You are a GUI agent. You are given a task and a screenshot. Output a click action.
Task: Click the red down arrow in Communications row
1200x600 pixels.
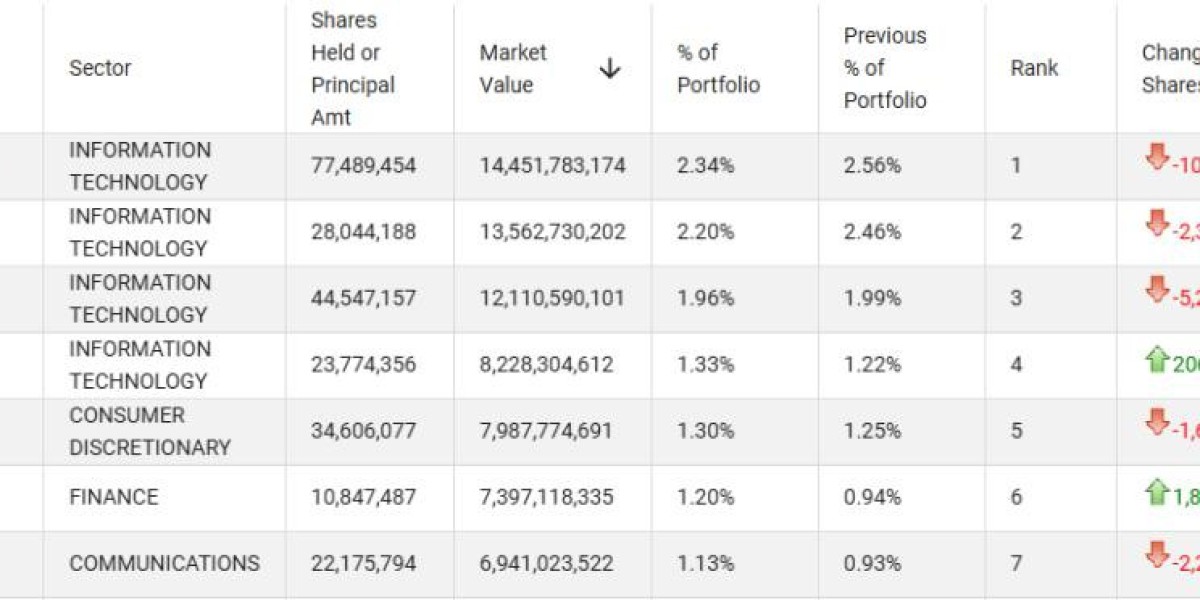pos(1157,554)
